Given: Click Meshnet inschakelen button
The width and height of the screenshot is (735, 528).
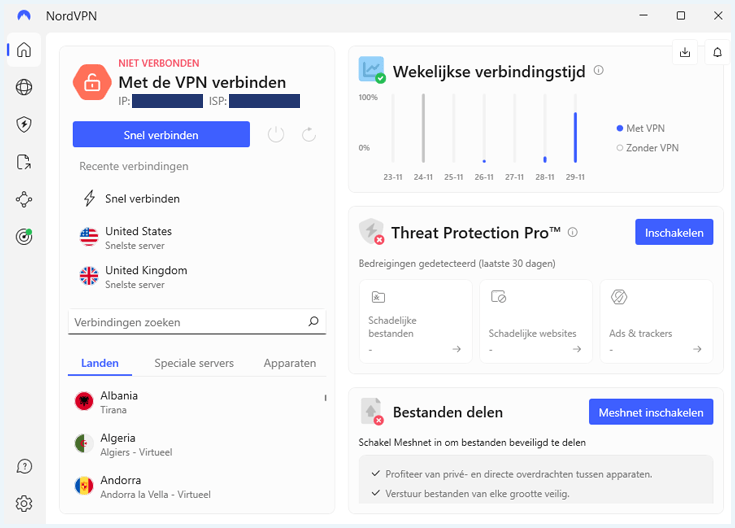Looking at the screenshot, I should [x=651, y=412].
